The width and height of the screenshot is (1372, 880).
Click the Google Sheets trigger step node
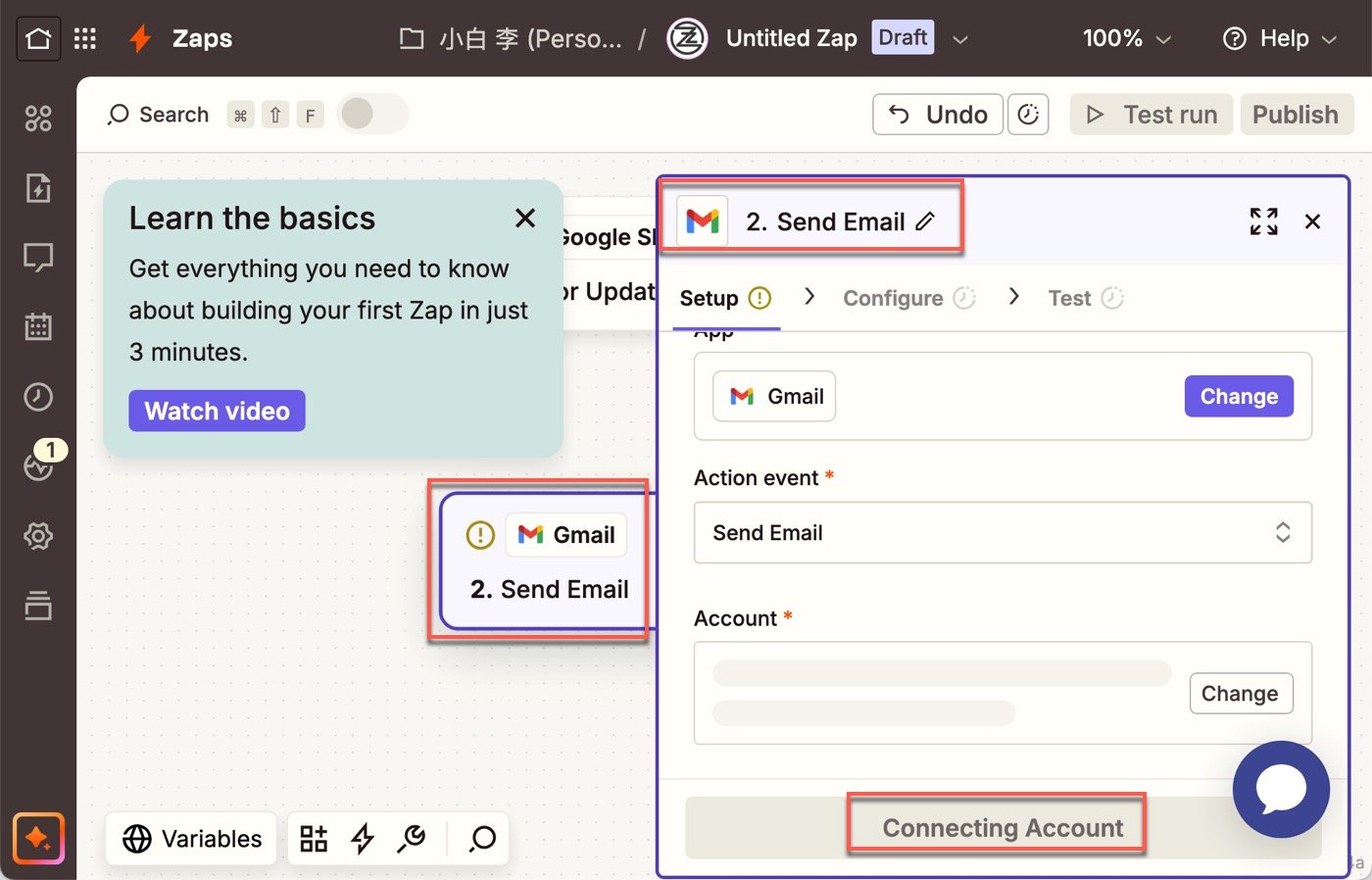pyautogui.click(x=608, y=263)
